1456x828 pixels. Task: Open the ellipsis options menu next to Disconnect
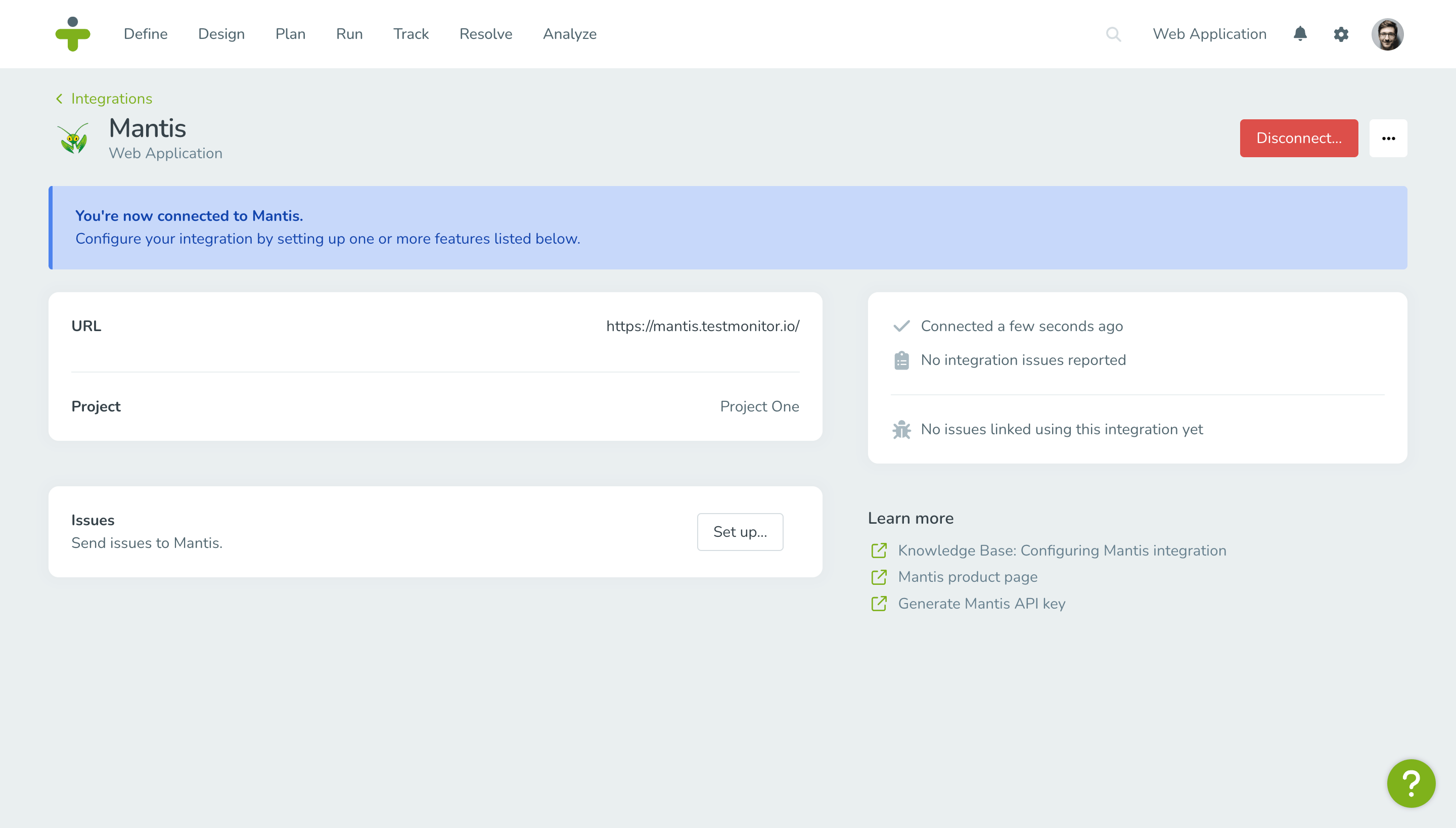pyautogui.click(x=1389, y=138)
